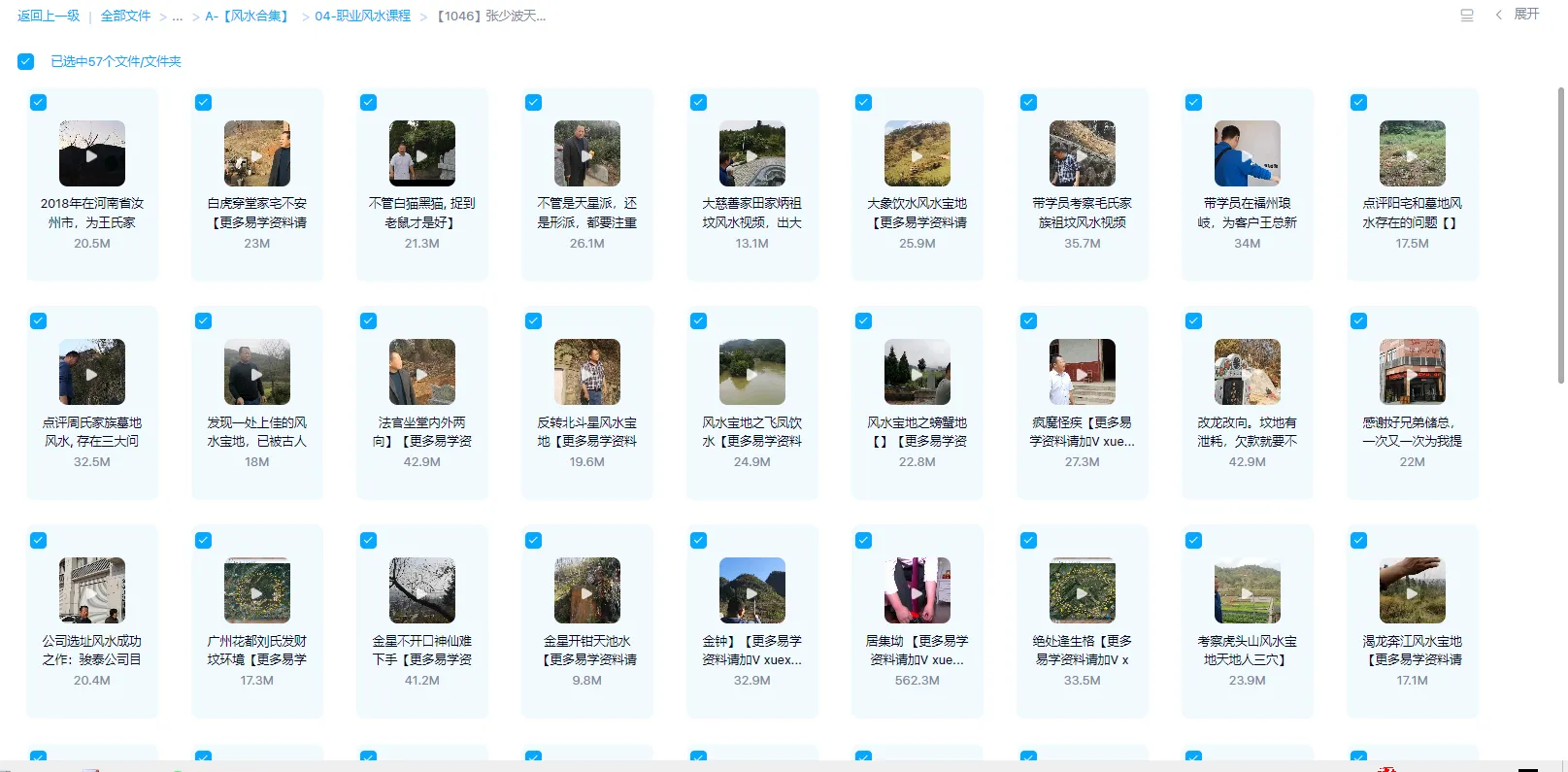Open 法言坐堂内外两向 video thumbnail

tap(422, 372)
